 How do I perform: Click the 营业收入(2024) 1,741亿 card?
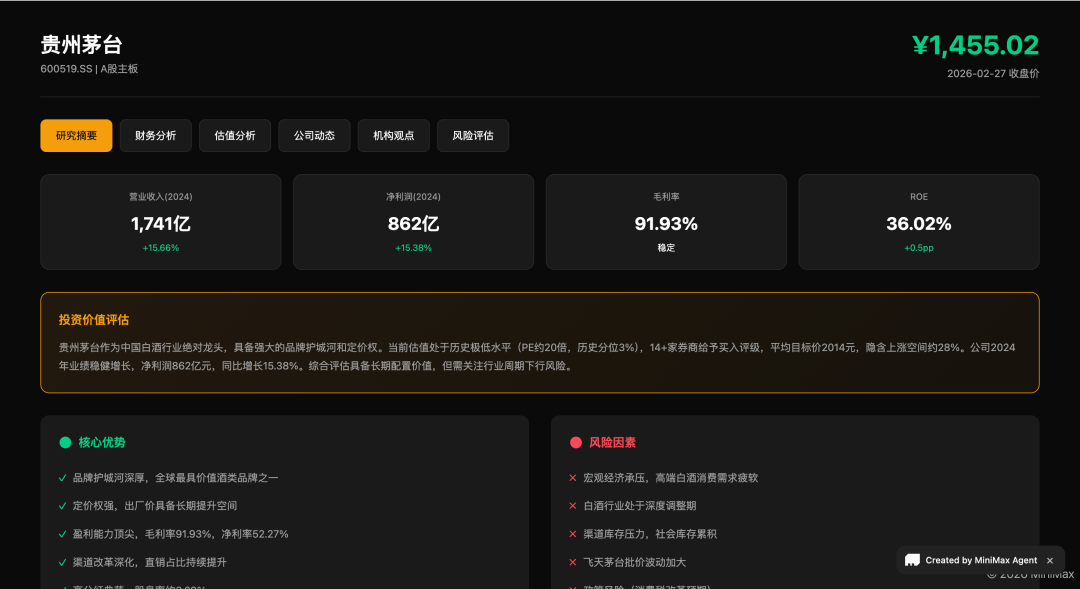160,222
